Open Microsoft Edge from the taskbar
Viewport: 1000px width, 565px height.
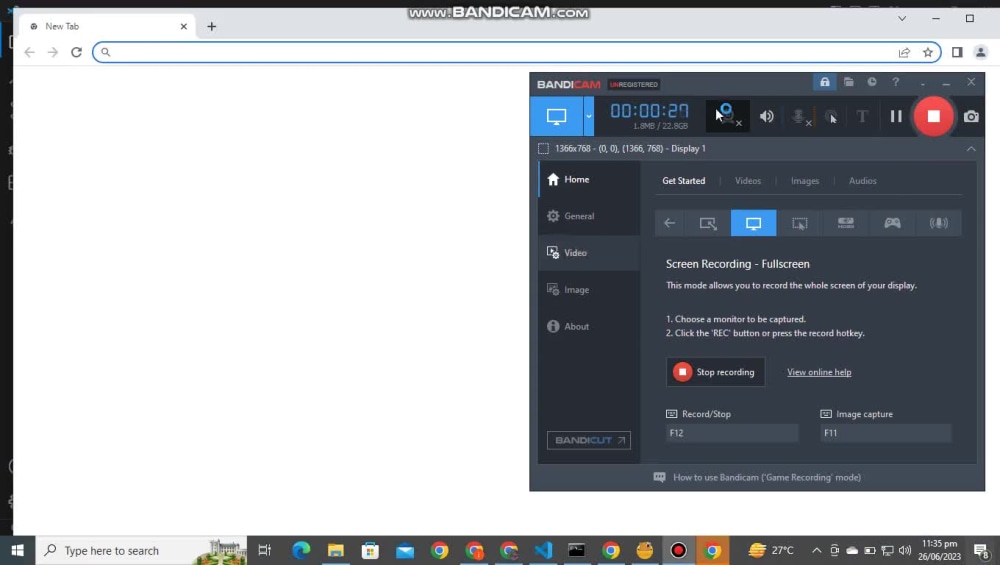[301, 550]
